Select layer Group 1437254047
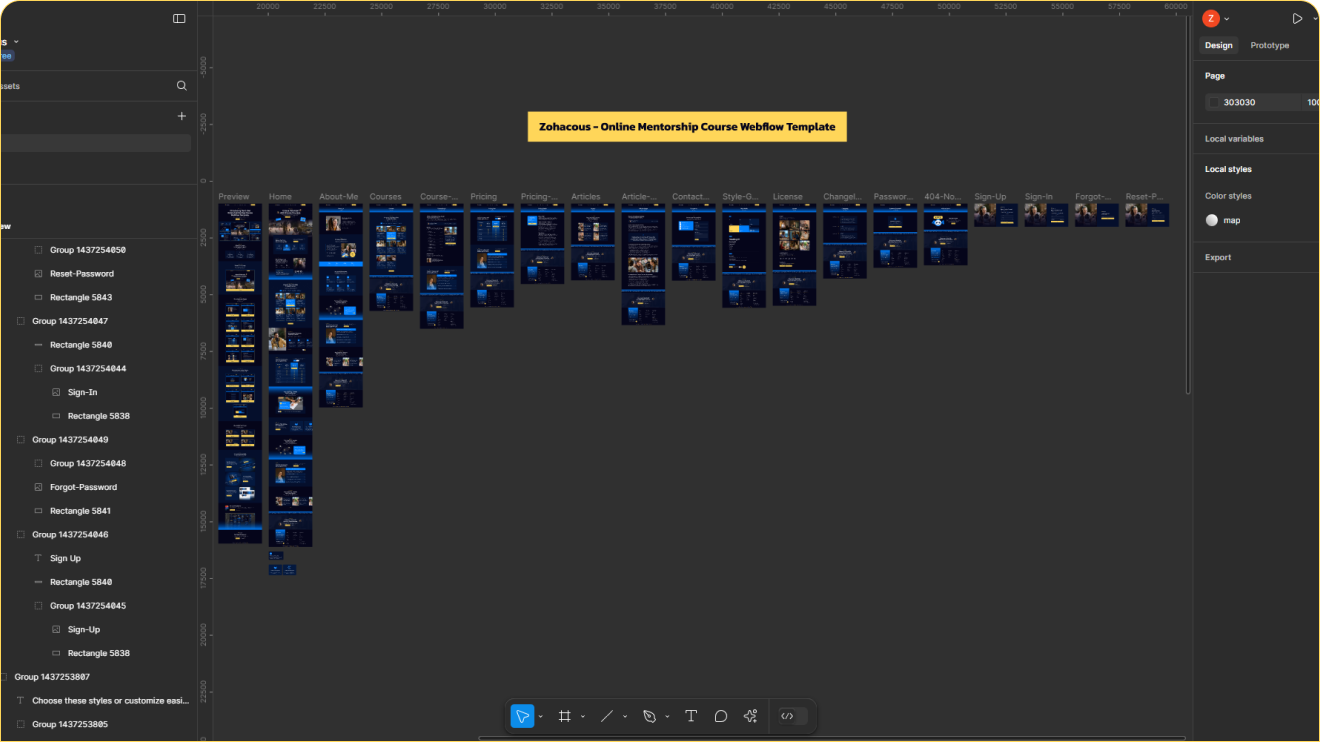The width and height of the screenshot is (1320, 742). coord(70,321)
